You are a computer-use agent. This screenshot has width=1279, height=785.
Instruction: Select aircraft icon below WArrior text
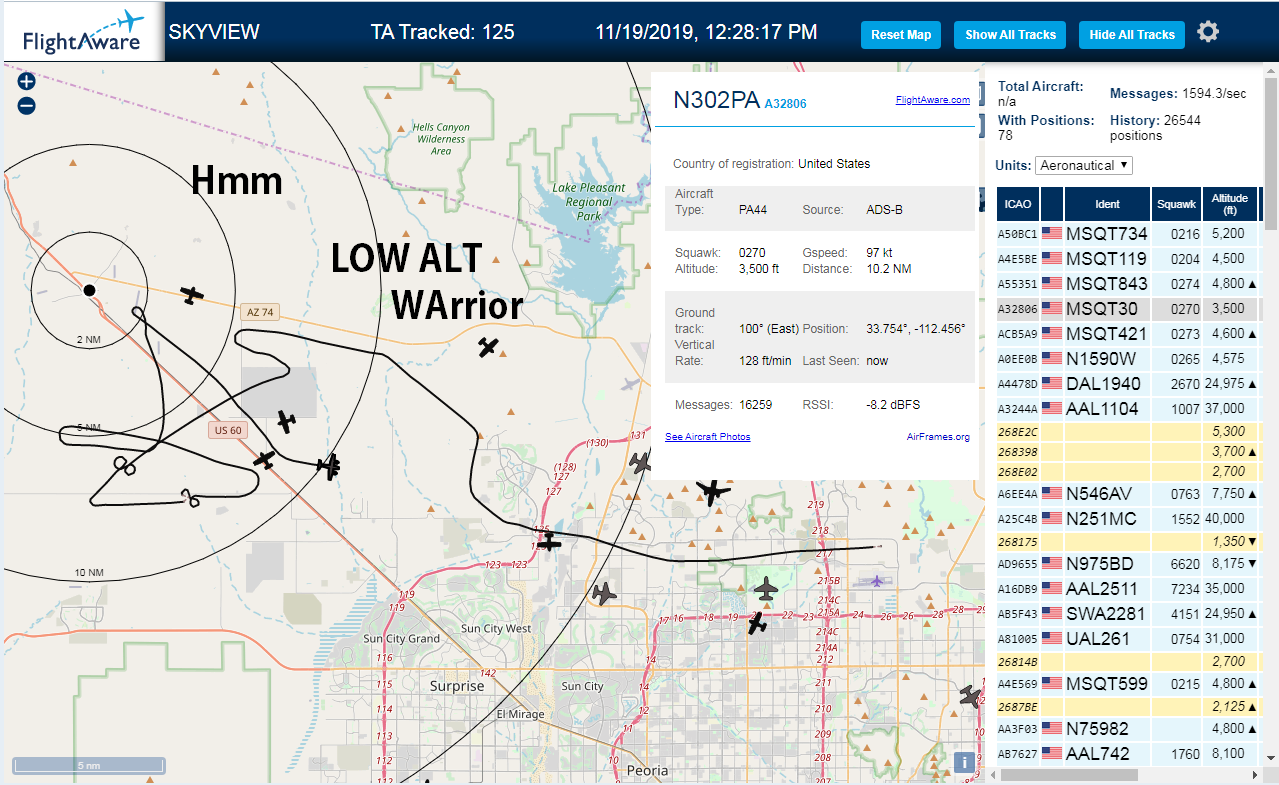[x=488, y=347]
